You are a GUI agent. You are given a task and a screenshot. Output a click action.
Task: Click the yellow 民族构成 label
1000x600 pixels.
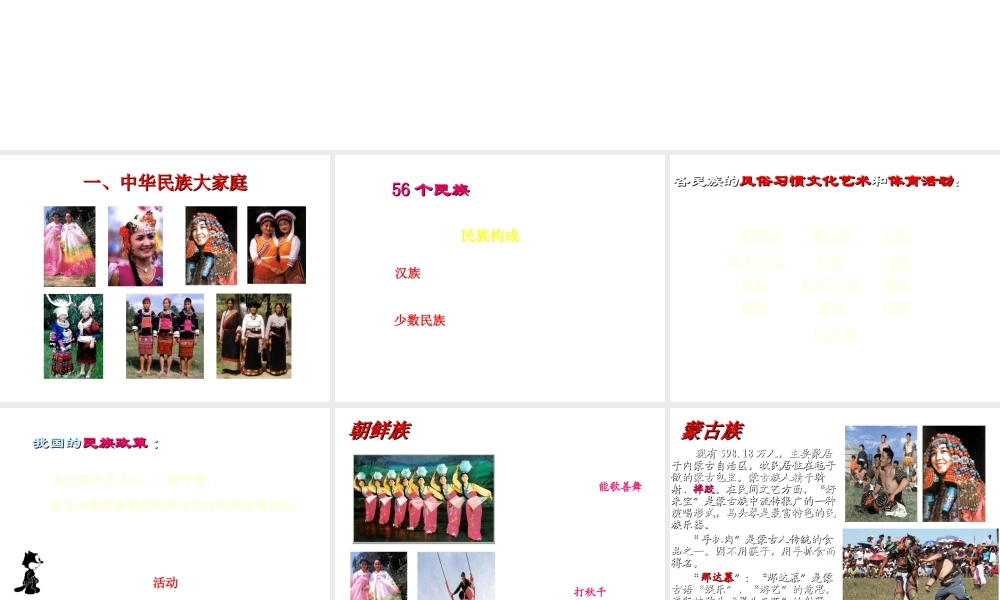tap(490, 236)
